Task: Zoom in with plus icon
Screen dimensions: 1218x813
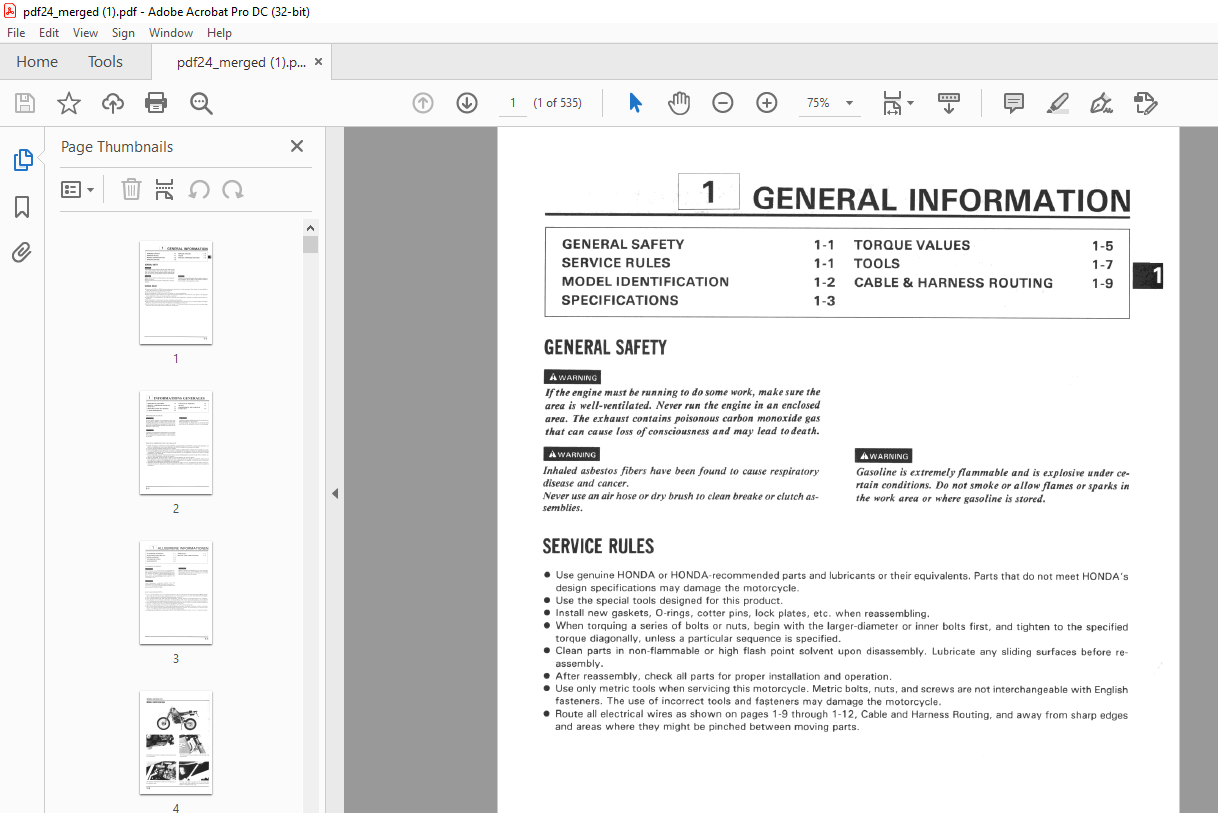Action: coord(767,103)
